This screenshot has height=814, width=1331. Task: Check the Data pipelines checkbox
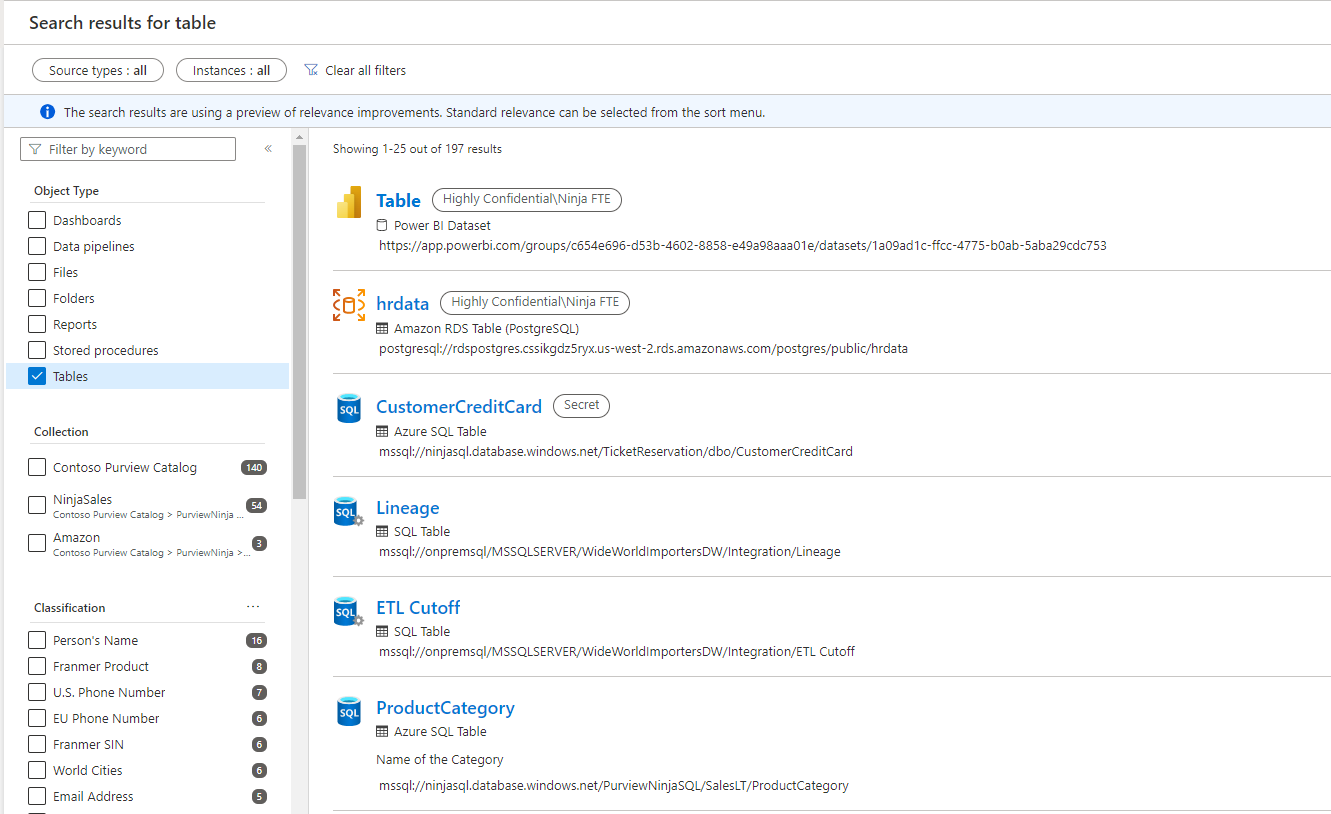[x=37, y=246]
